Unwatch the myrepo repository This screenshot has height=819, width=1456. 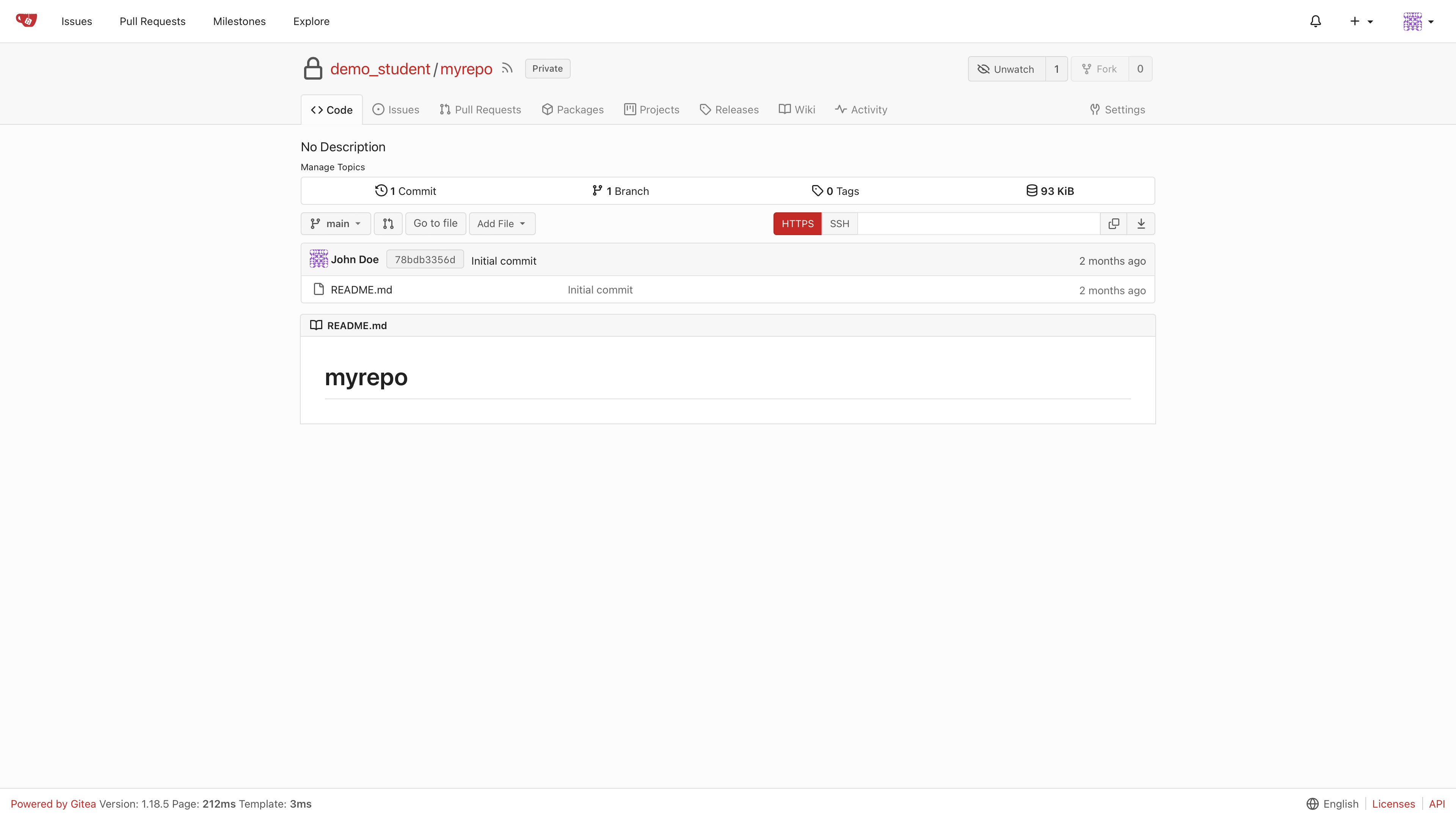[x=1006, y=69]
